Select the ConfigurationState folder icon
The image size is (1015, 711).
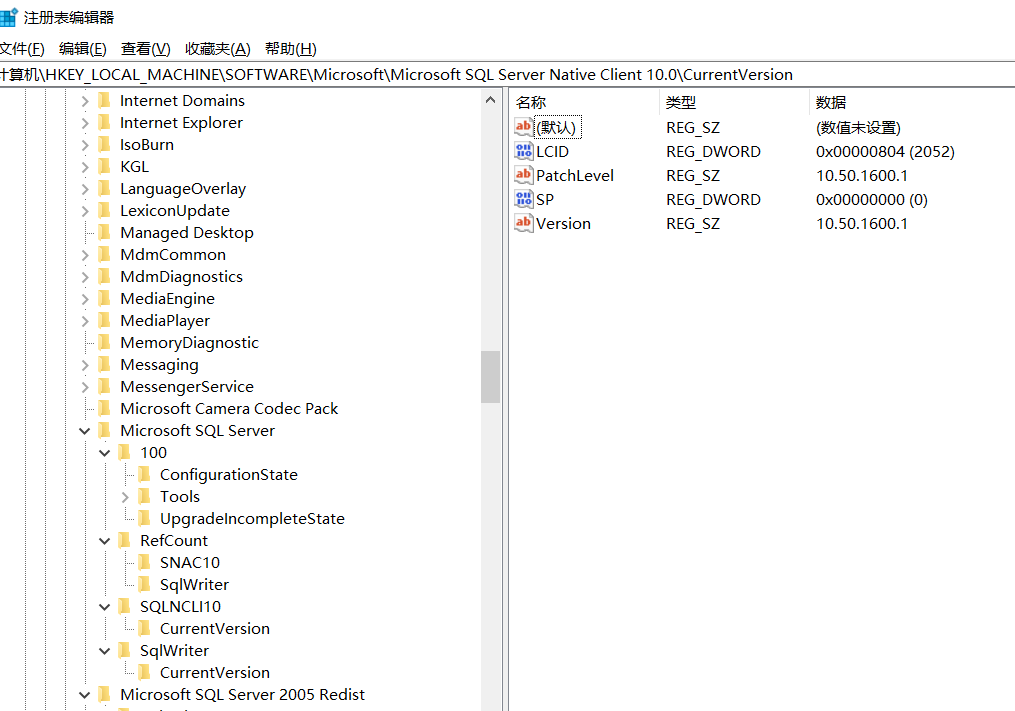click(144, 475)
